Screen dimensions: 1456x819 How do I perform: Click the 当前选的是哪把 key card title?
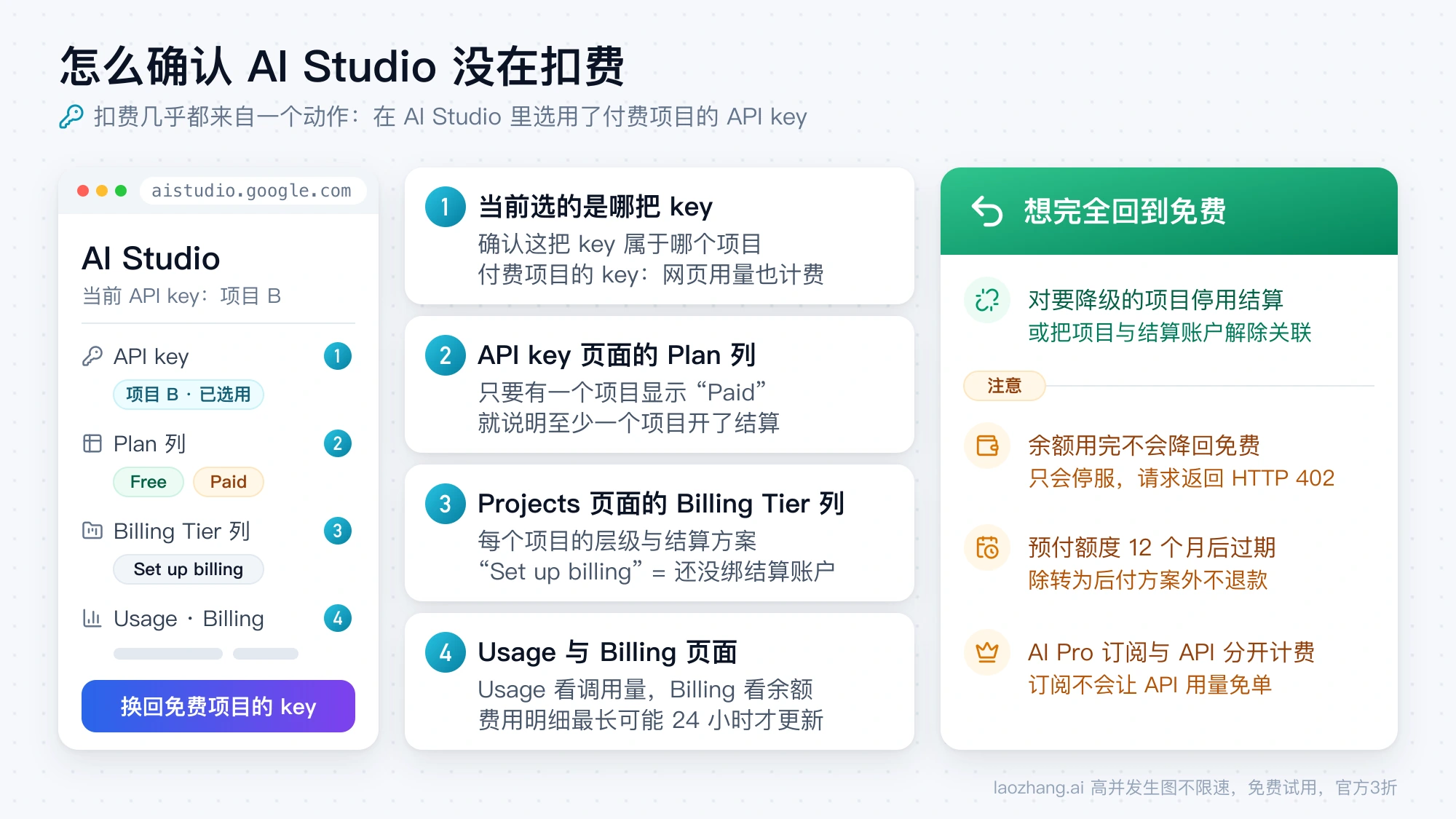tap(596, 207)
